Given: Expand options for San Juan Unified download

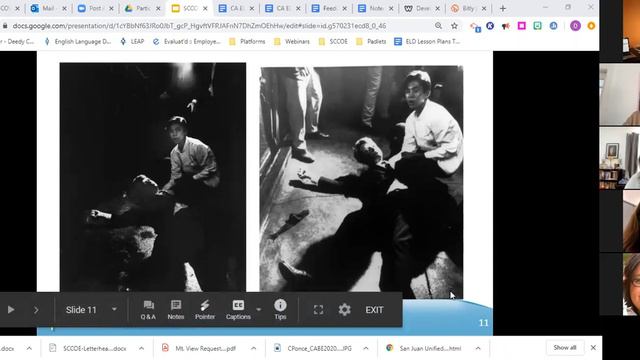Looking at the screenshot, I should 478,348.
